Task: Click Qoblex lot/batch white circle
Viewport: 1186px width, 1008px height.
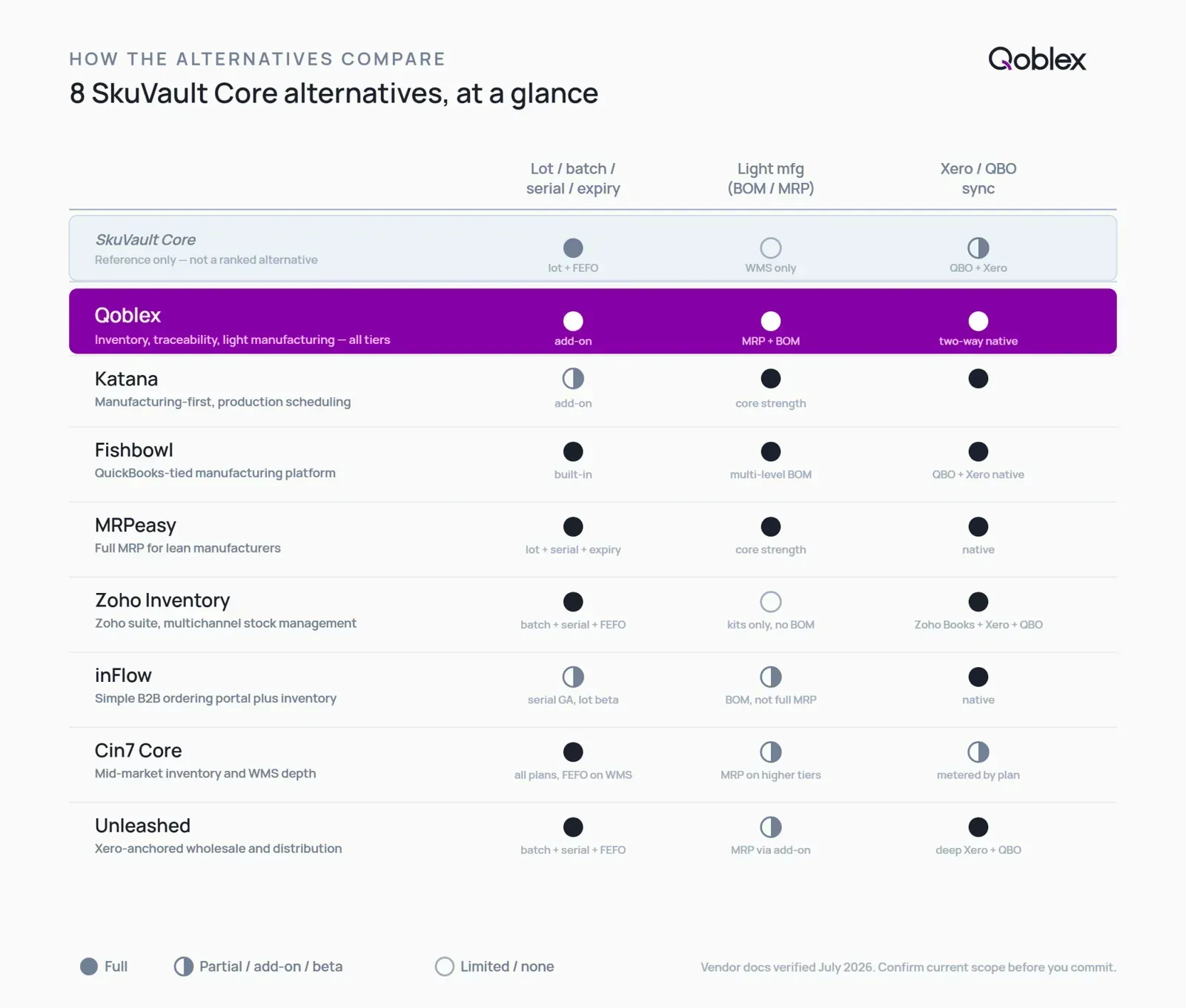Action: 573,321
